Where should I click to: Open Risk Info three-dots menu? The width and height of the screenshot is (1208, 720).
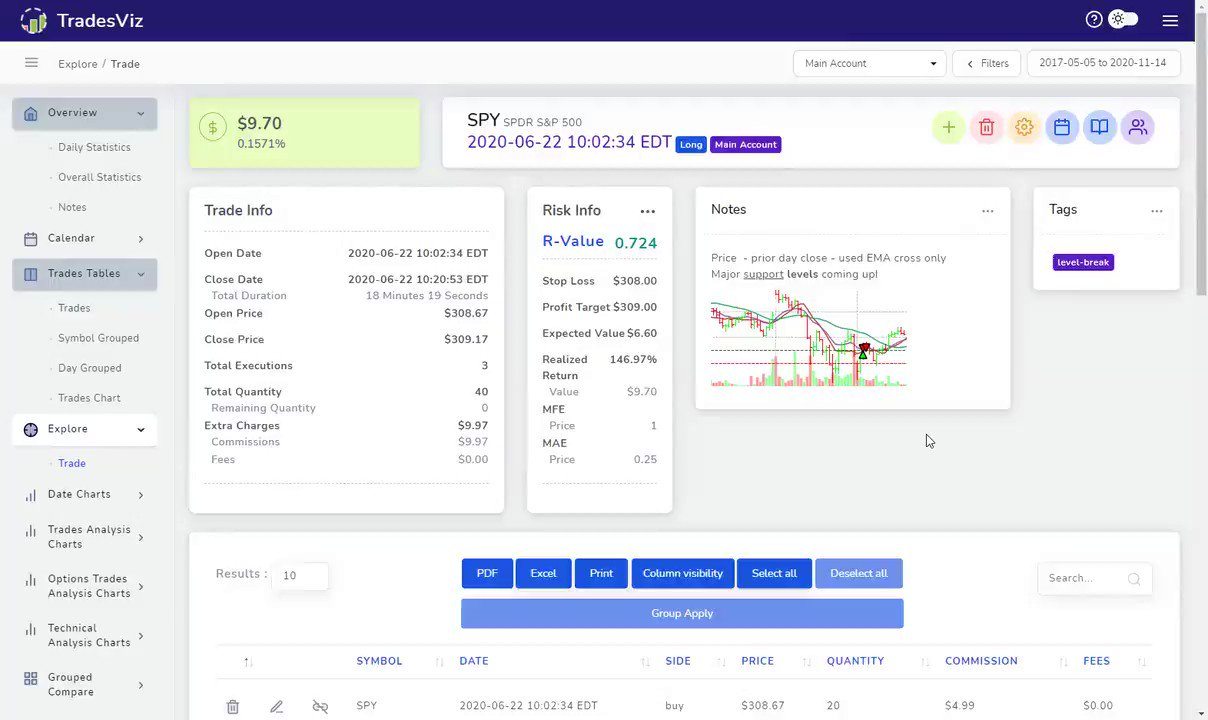pos(648,211)
